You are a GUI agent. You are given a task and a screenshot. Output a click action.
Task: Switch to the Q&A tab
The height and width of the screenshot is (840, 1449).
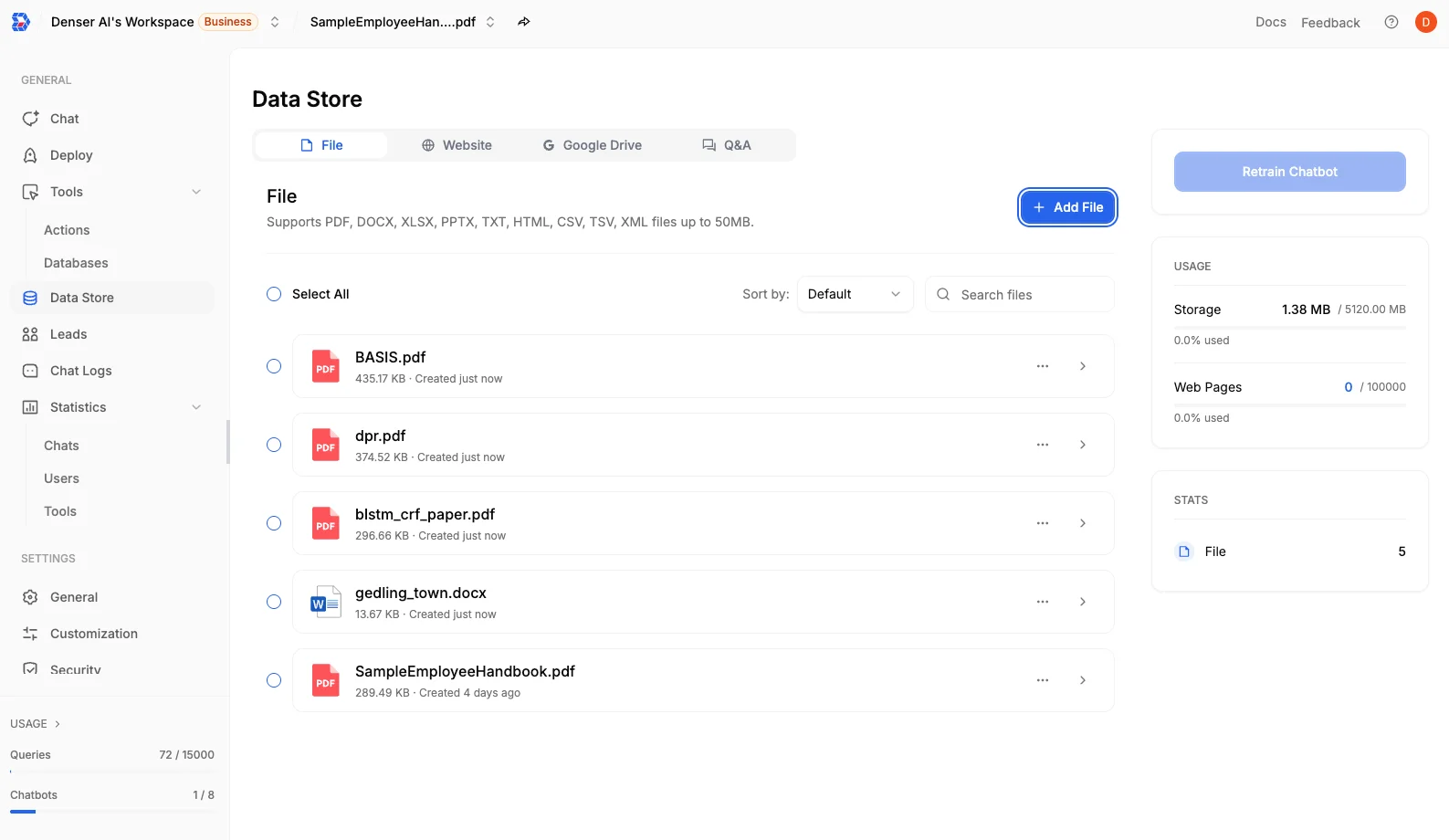[727, 145]
